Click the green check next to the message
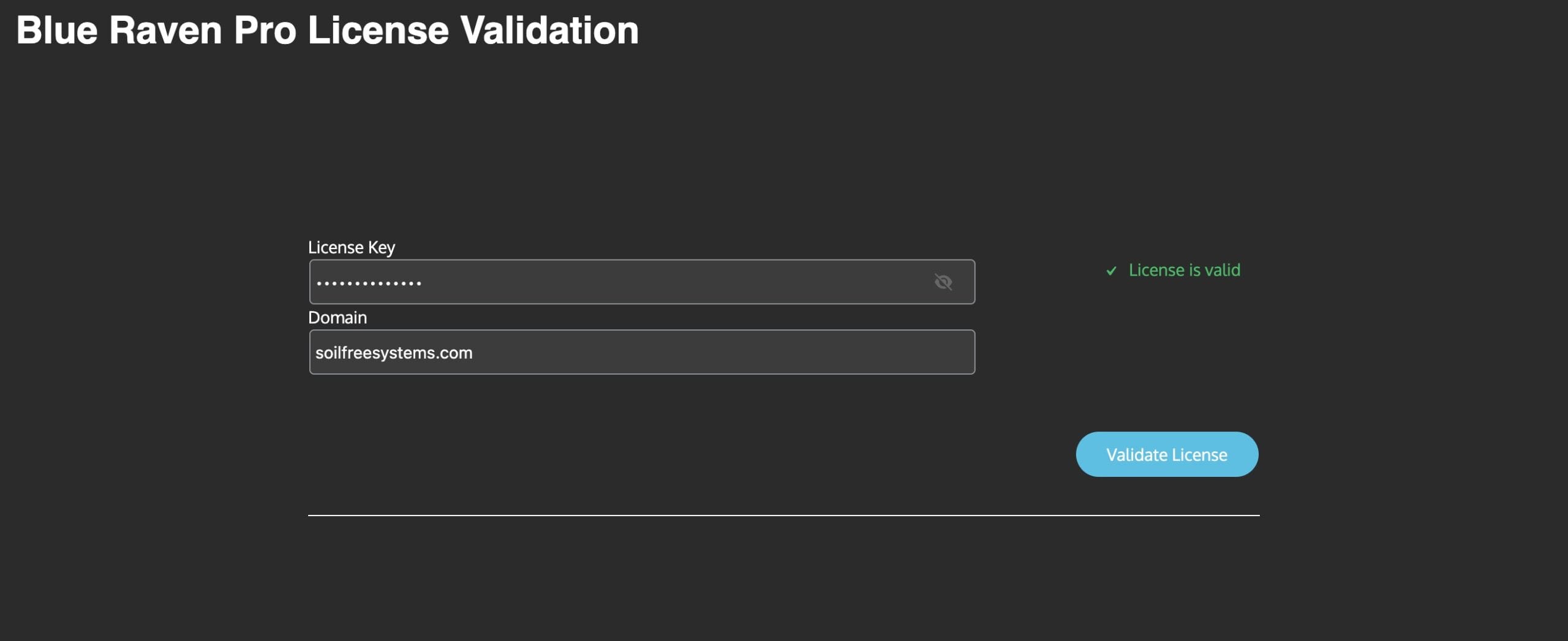 1111,270
